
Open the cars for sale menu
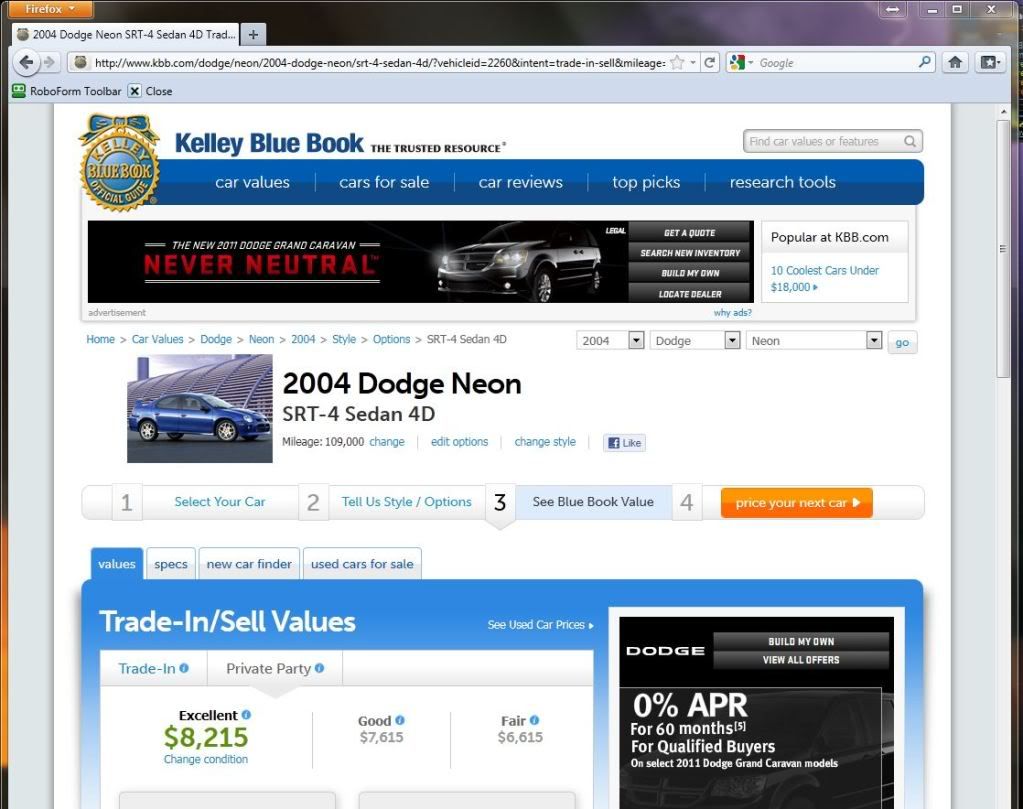pos(384,182)
